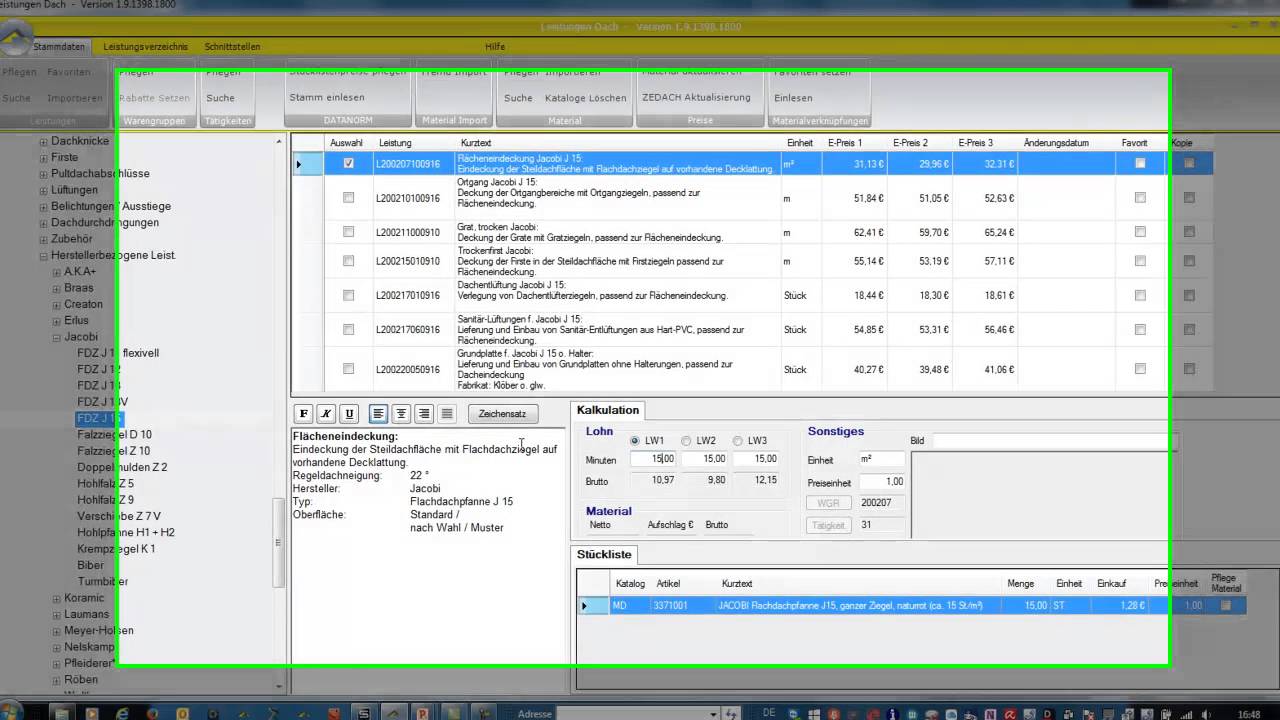
Task: Collapse the Jacobi manufacturer node
Action: [56, 338]
